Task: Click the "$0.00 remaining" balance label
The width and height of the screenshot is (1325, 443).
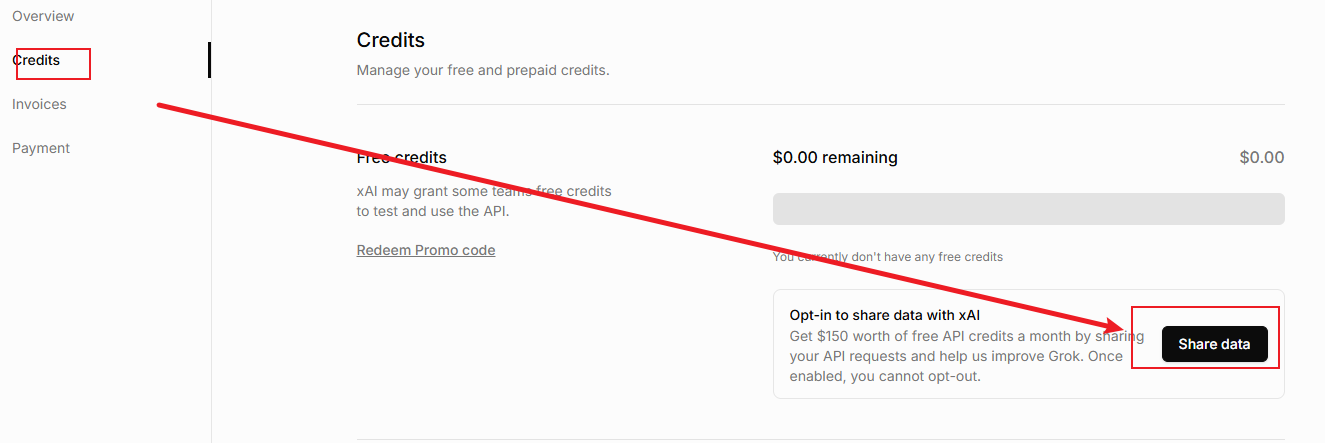Action: coord(835,157)
